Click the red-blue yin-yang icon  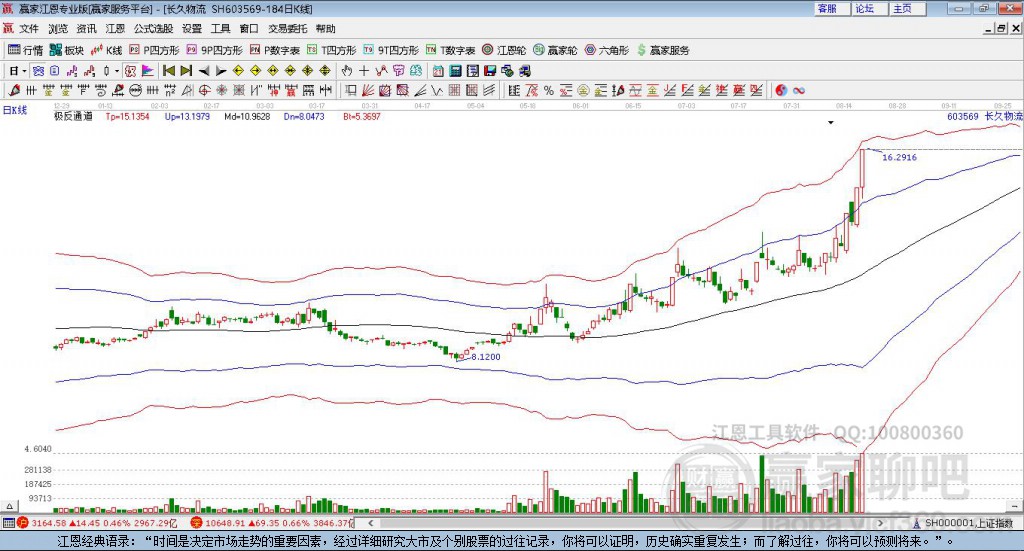click(x=781, y=90)
